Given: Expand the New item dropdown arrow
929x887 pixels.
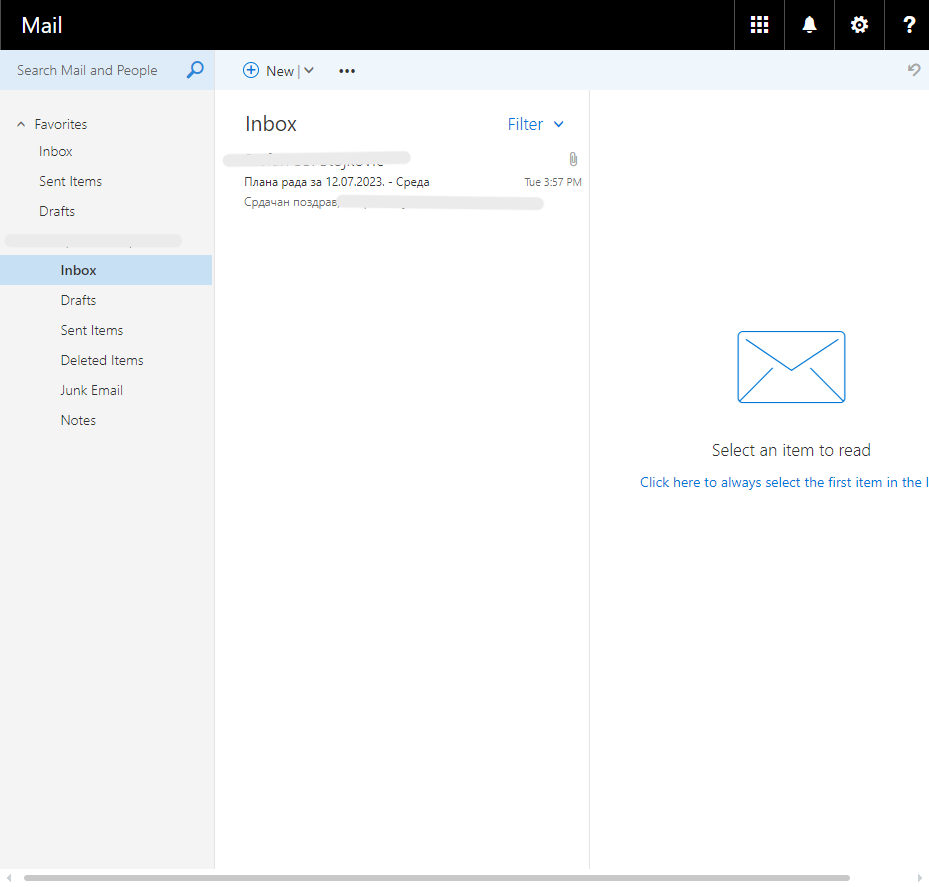Looking at the screenshot, I should pos(309,71).
